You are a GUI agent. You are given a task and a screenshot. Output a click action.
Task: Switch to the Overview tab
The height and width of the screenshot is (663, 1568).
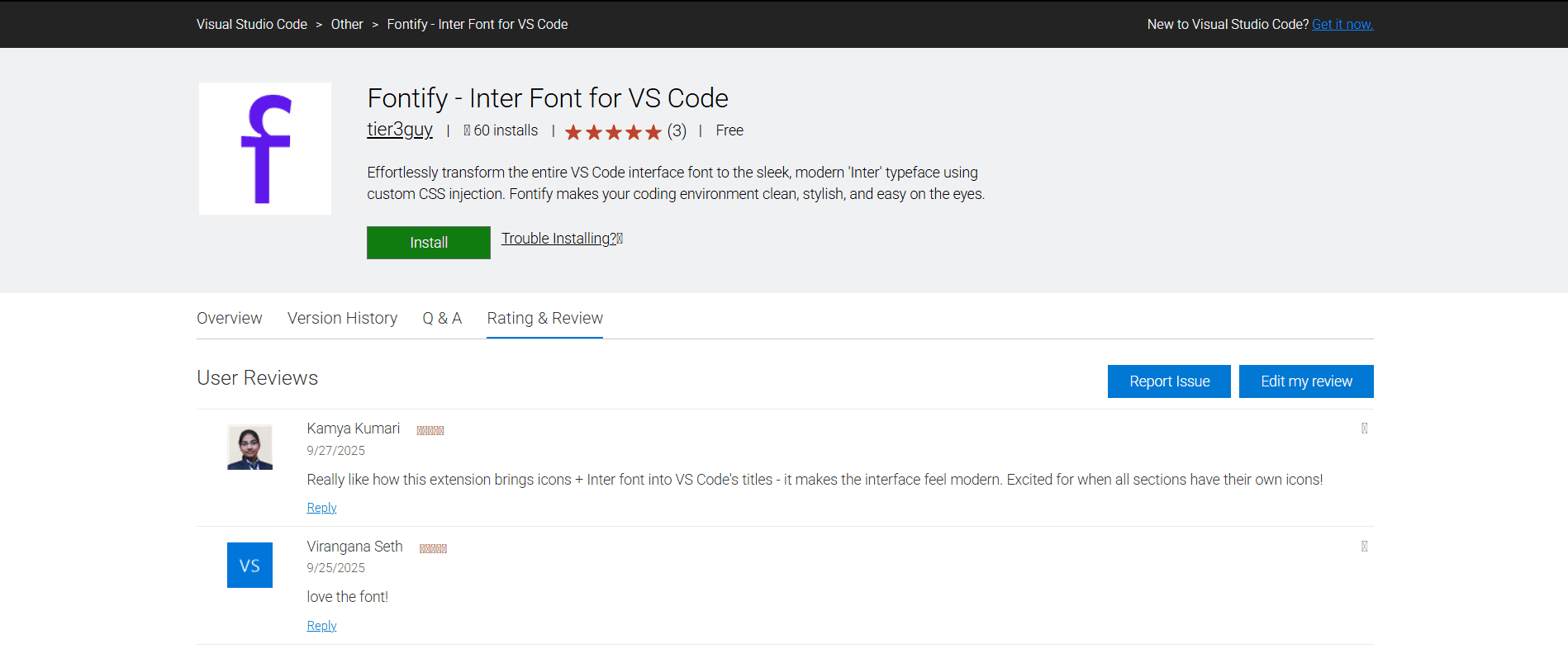pyautogui.click(x=229, y=319)
